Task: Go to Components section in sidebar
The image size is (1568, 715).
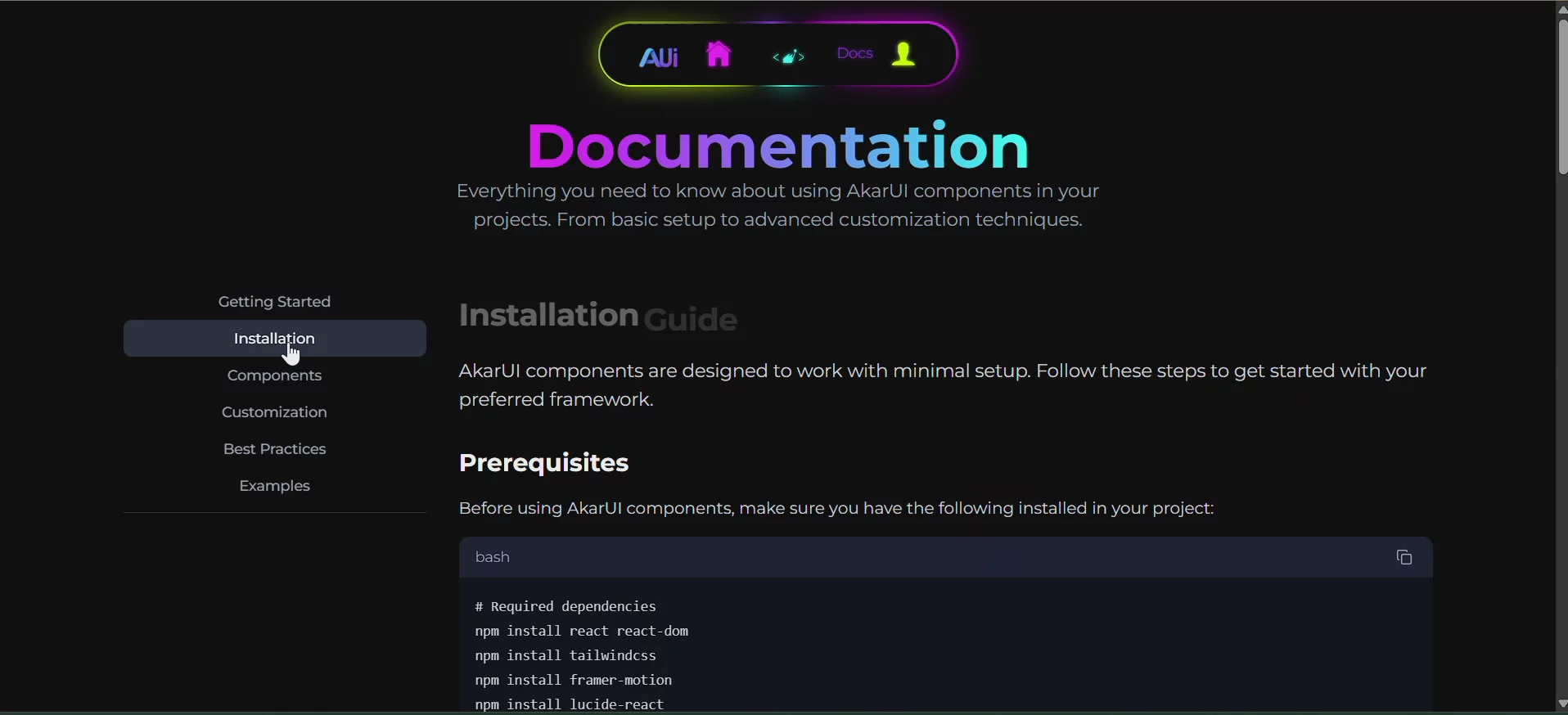Action: pos(275,375)
